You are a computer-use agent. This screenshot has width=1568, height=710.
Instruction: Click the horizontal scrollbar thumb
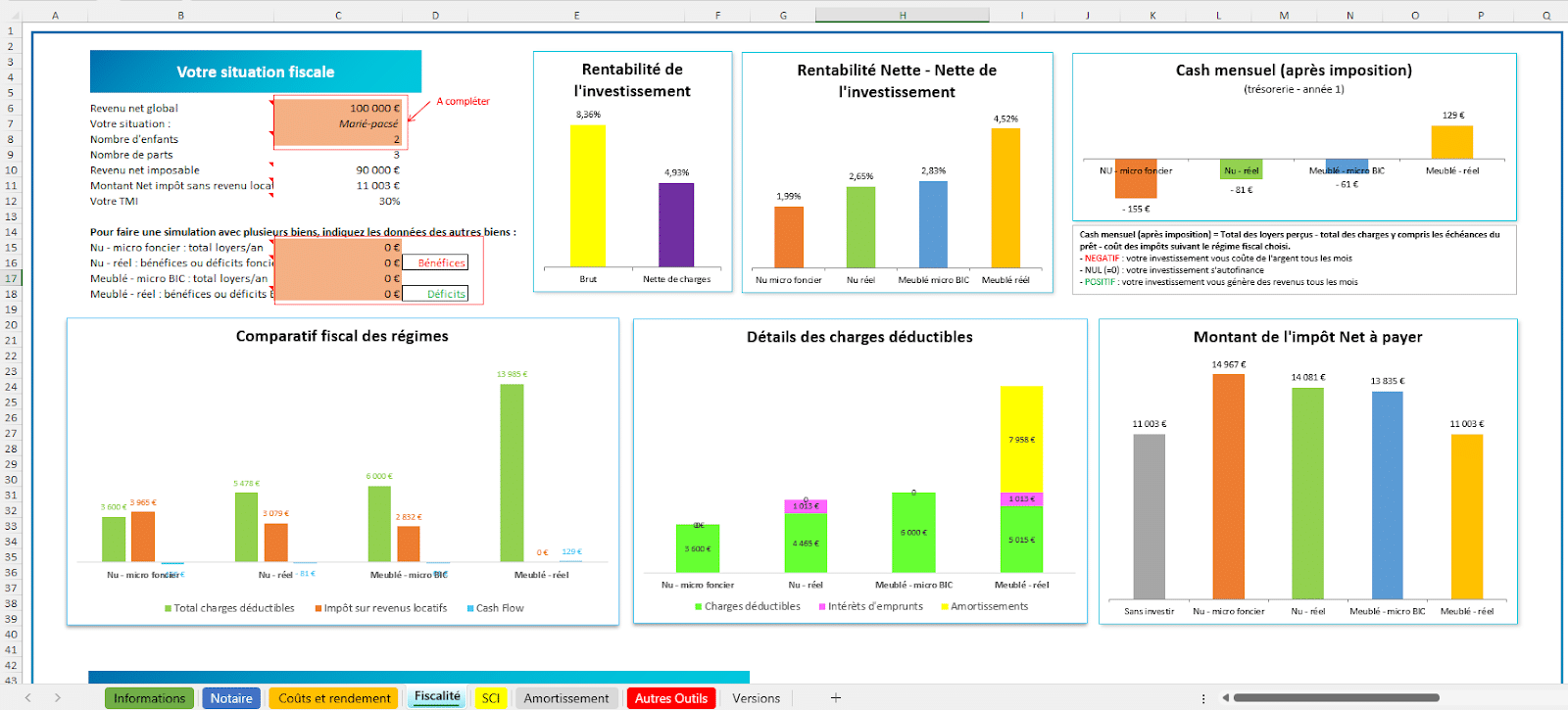(x=1336, y=698)
